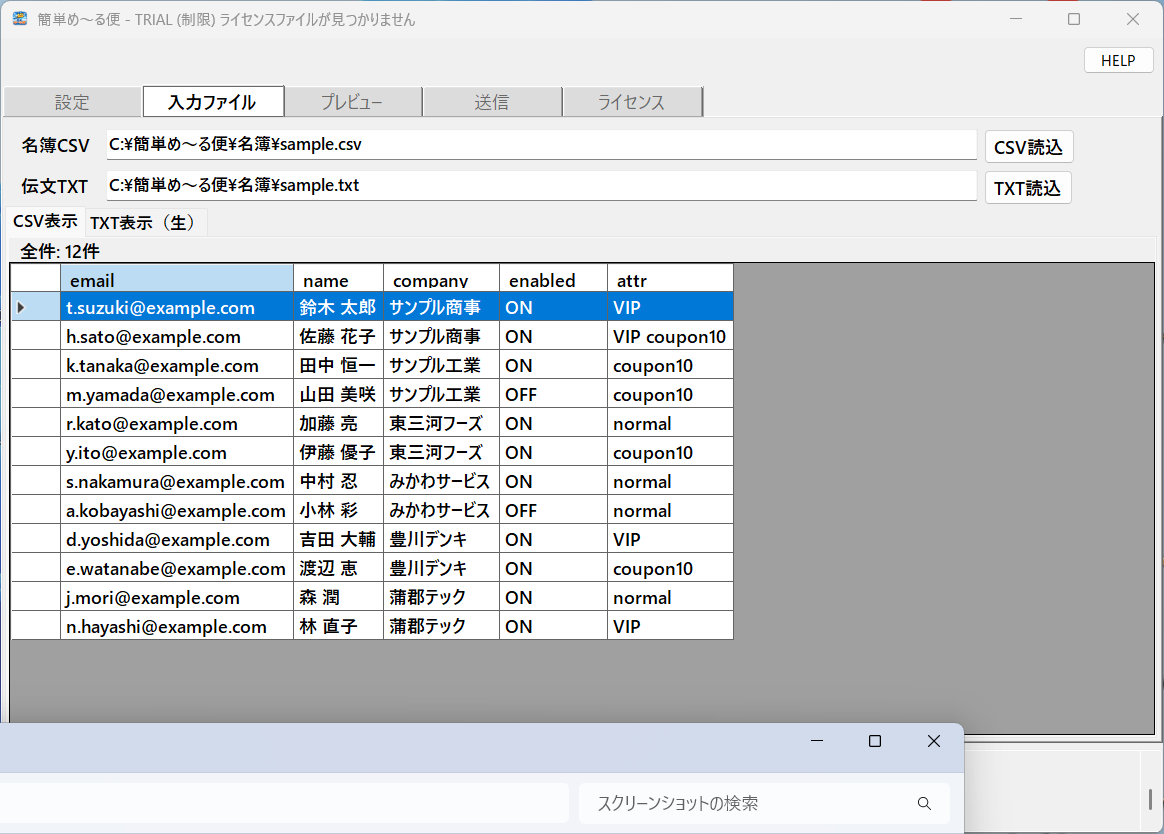
Task: Click the row selector arrow for t.suzuki
Action: [21, 308]
